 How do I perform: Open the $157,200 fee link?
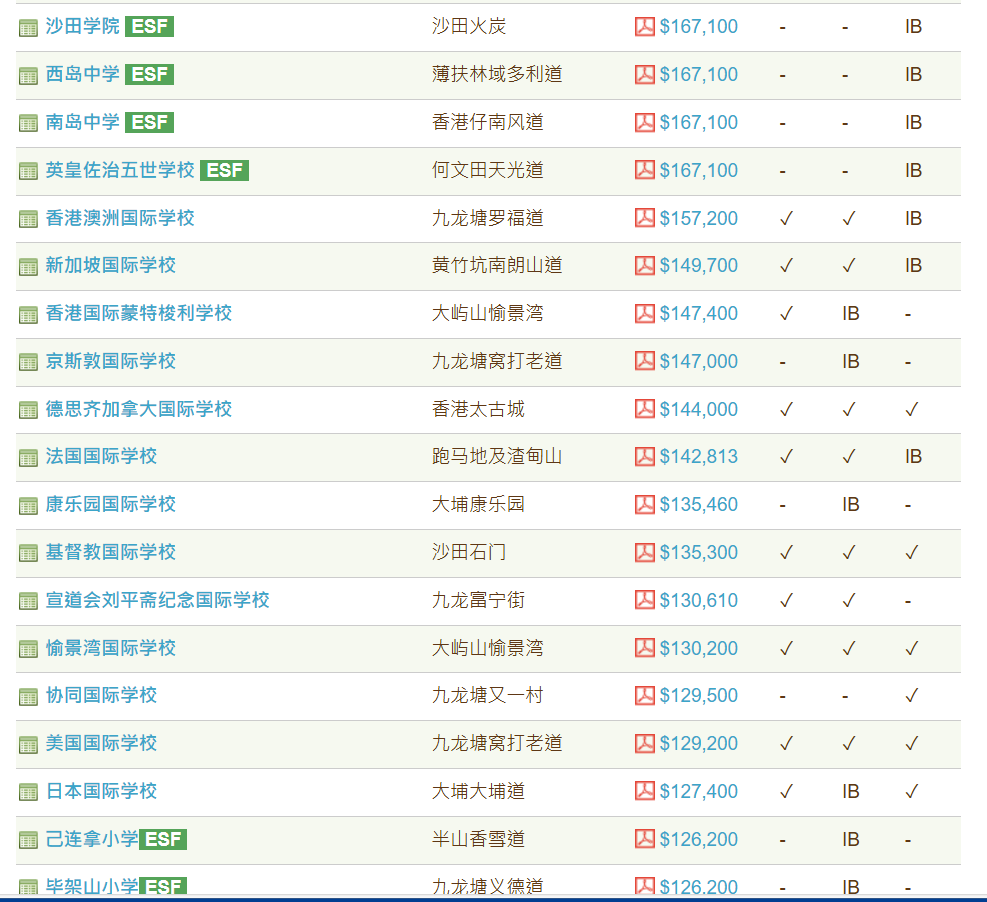pos(699,218)
